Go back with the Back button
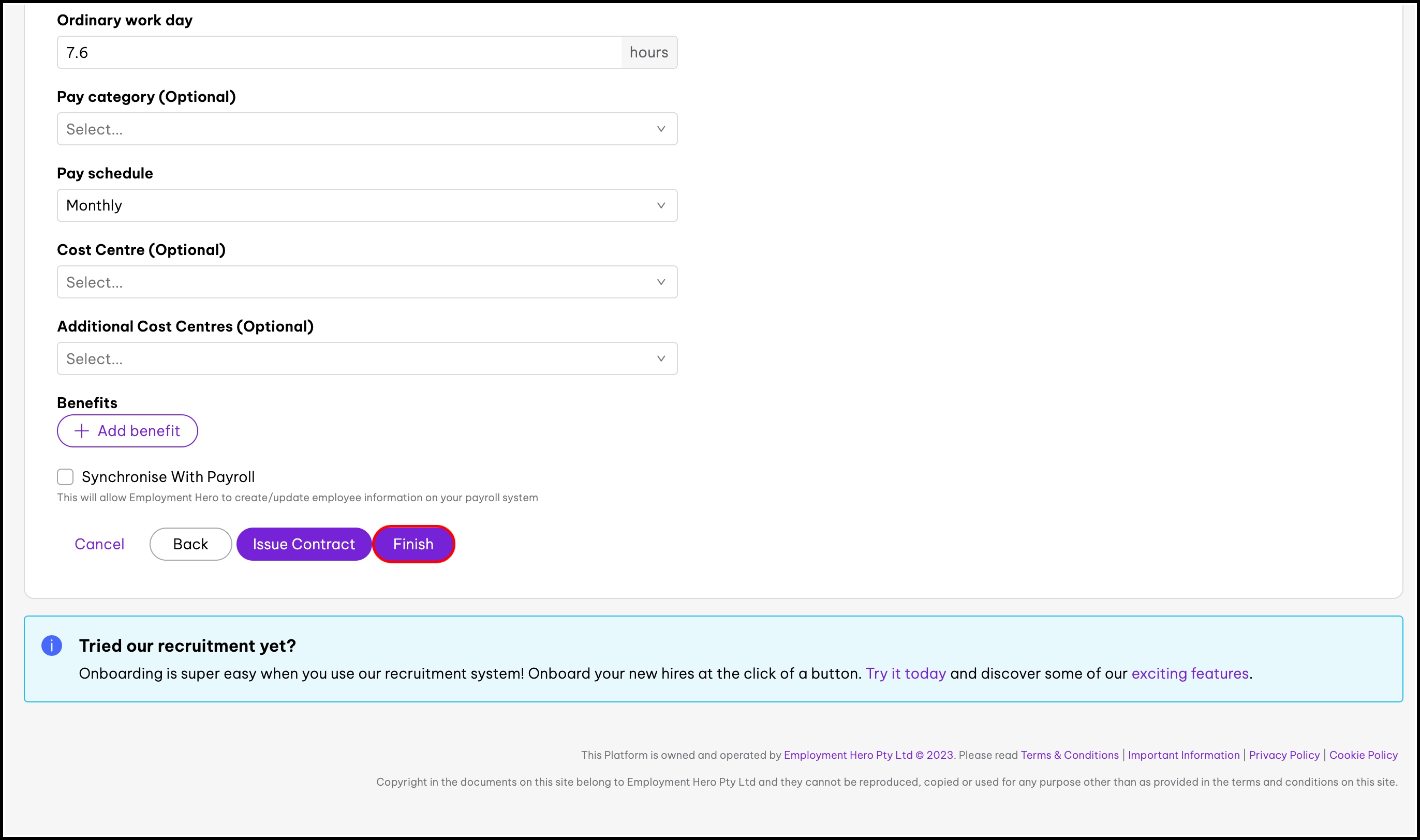Image resolution: width=1420 pixels, height=840 pixels. [x=191, y=544]
